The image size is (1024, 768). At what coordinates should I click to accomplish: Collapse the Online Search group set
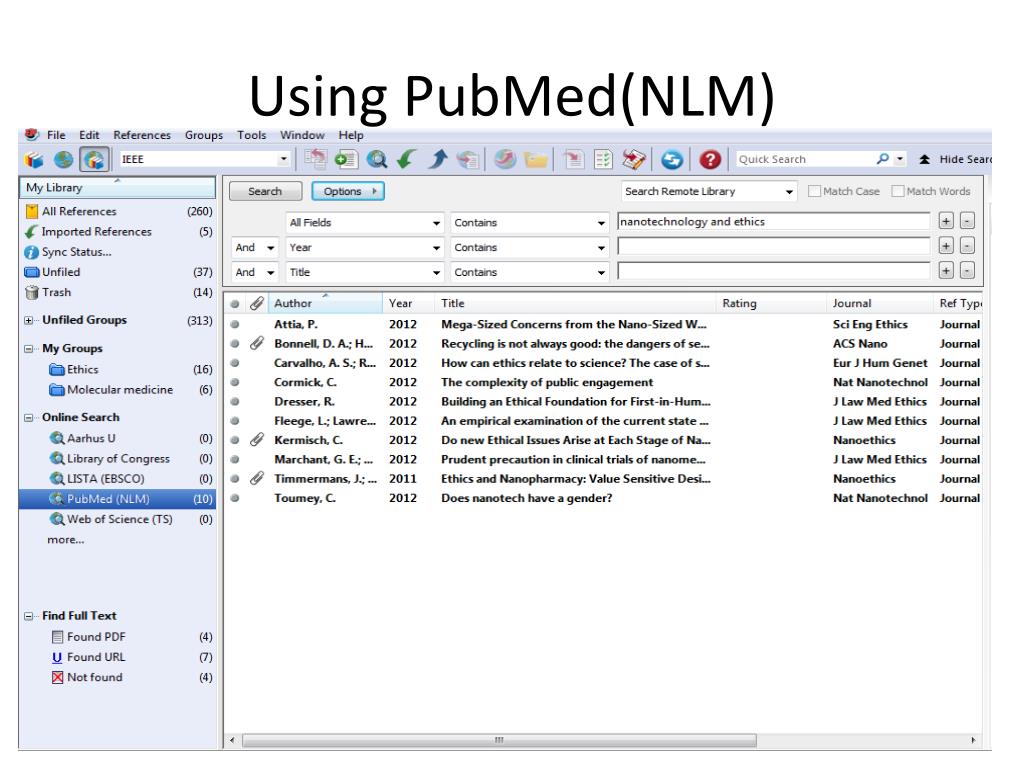[29, 417]
